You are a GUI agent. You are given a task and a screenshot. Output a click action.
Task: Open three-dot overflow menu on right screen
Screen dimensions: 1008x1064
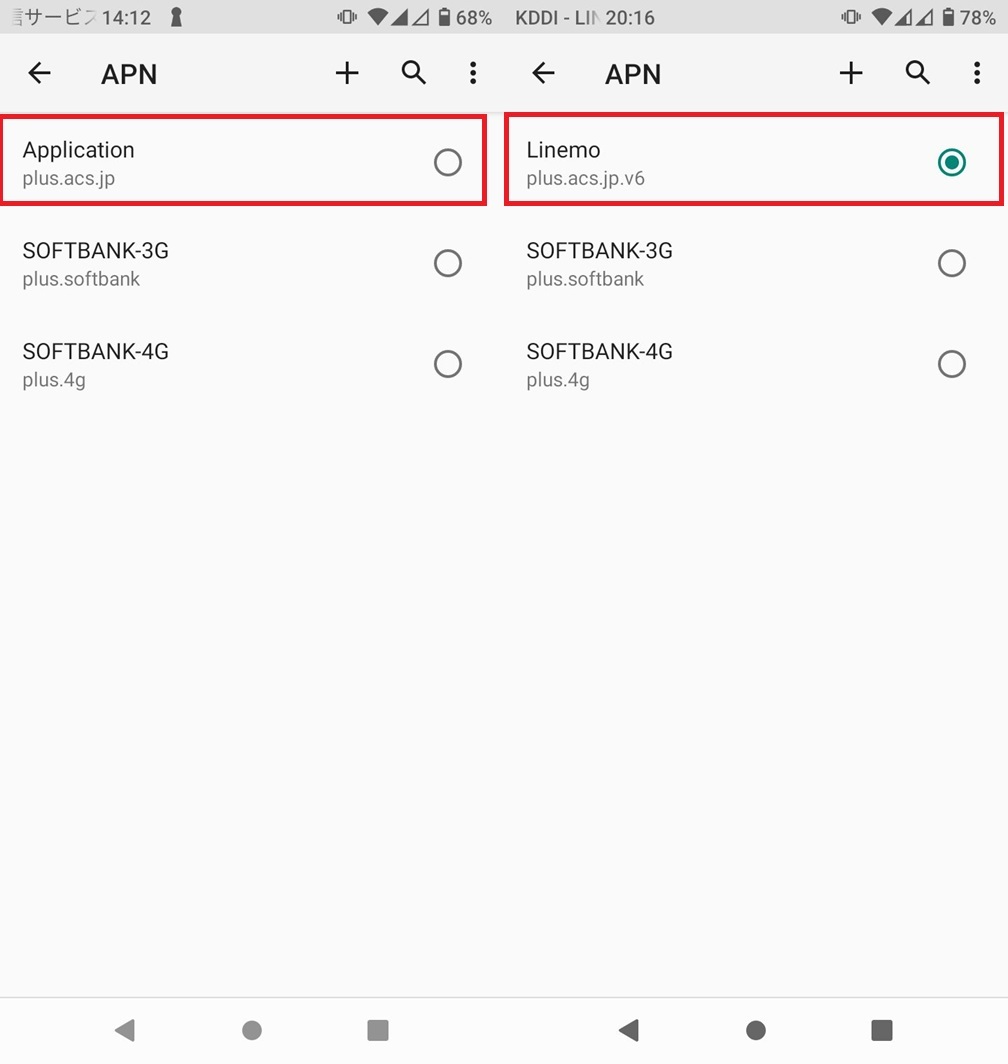click(x=977, y=73)
